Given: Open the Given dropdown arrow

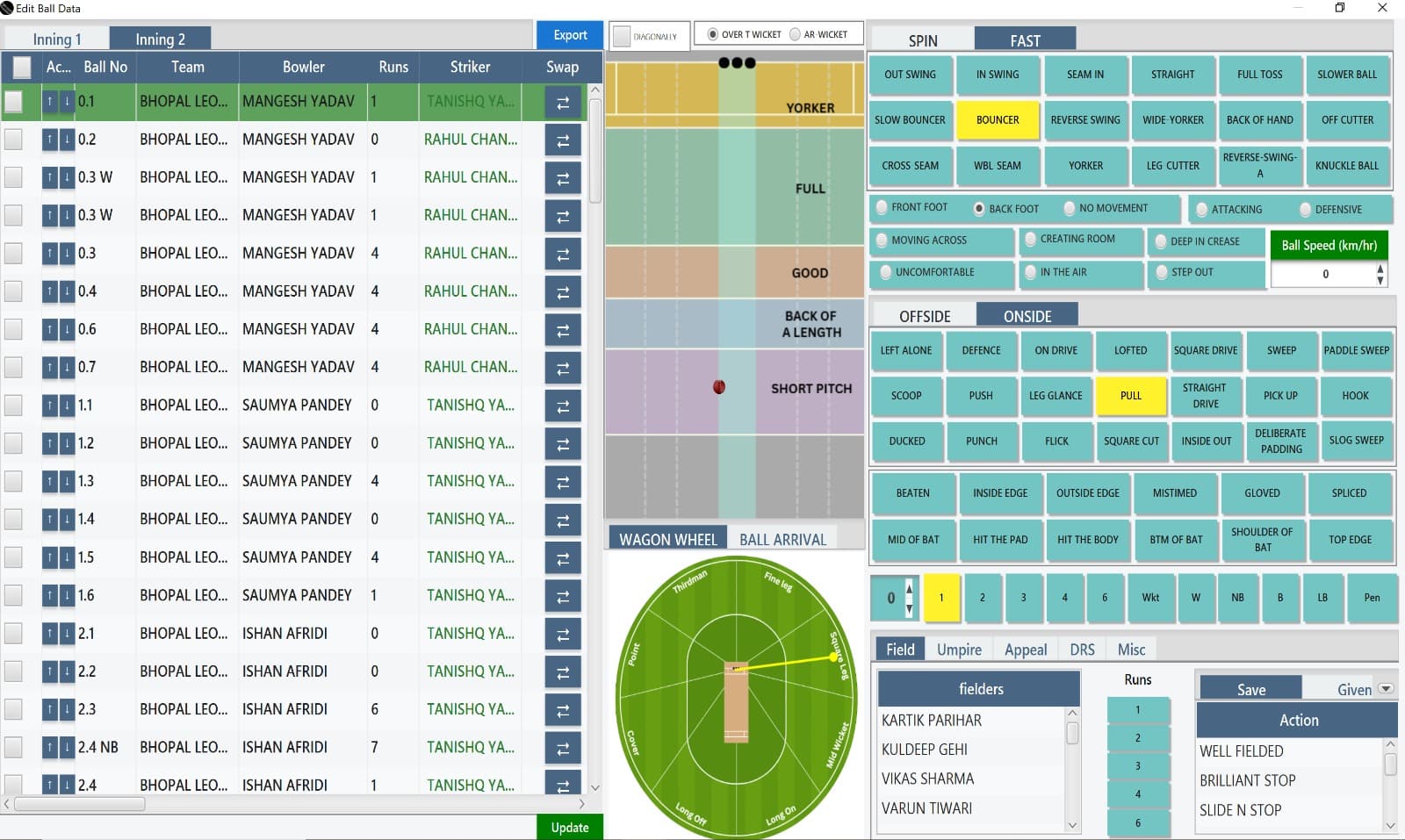Looking at the screenshot, I should click(1387, 689).
